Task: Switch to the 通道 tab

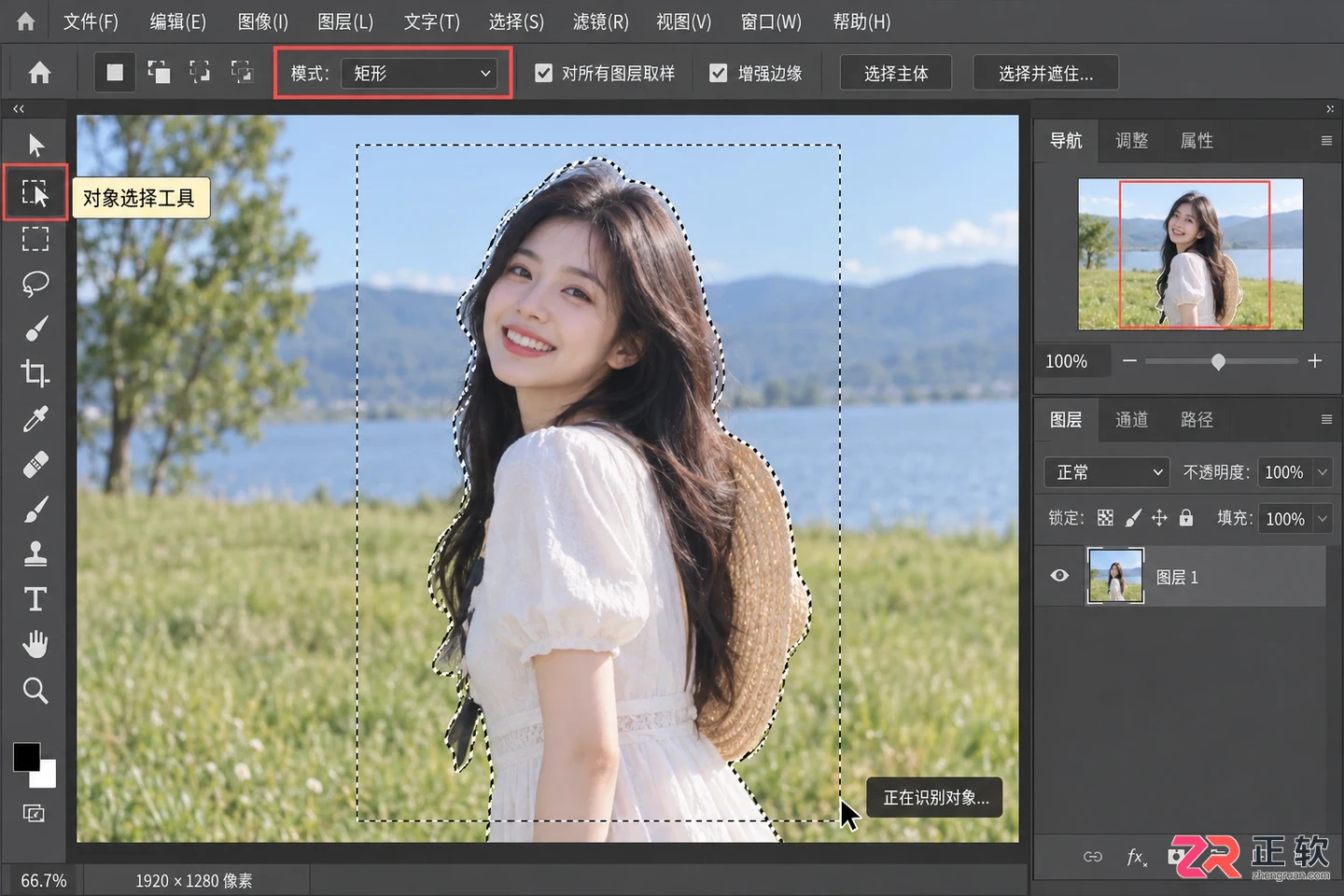Action: (1131, 420)
